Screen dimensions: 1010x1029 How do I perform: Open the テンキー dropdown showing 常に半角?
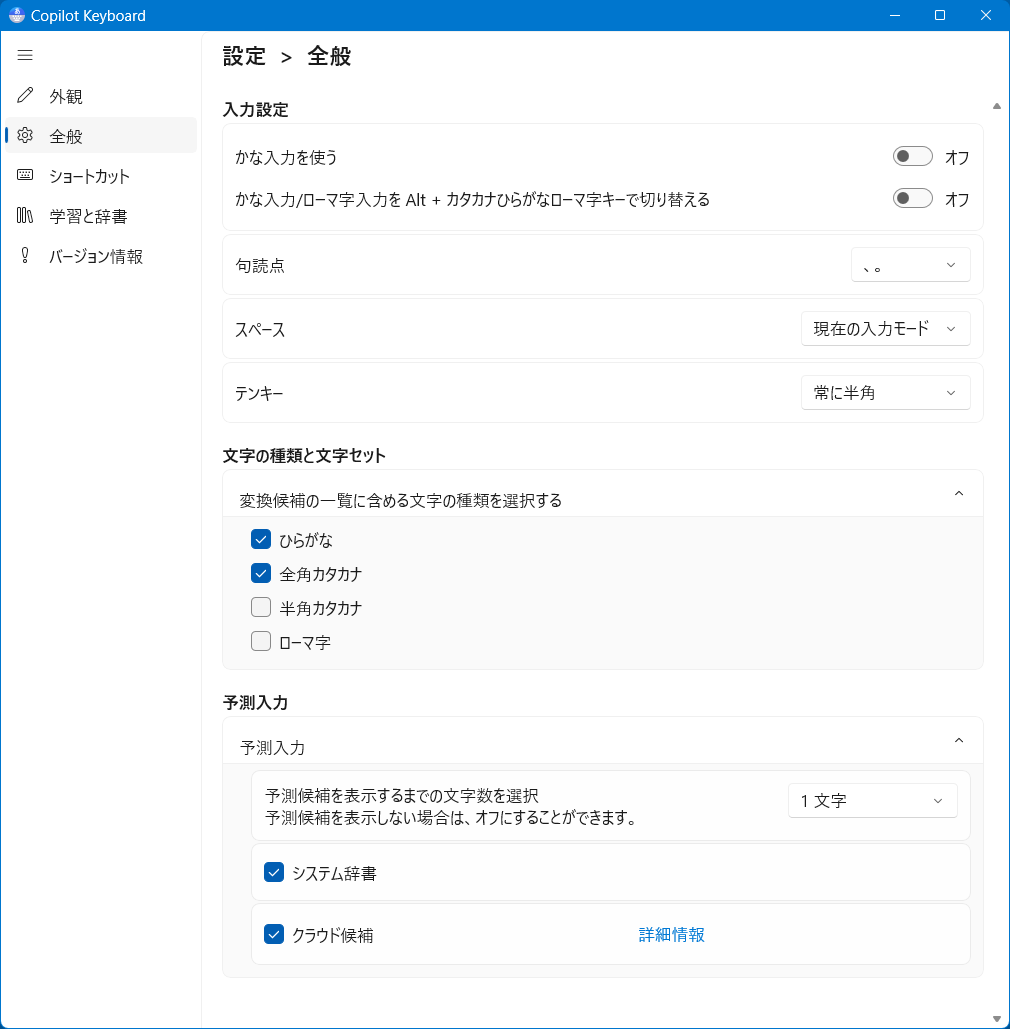click(885, 392)
